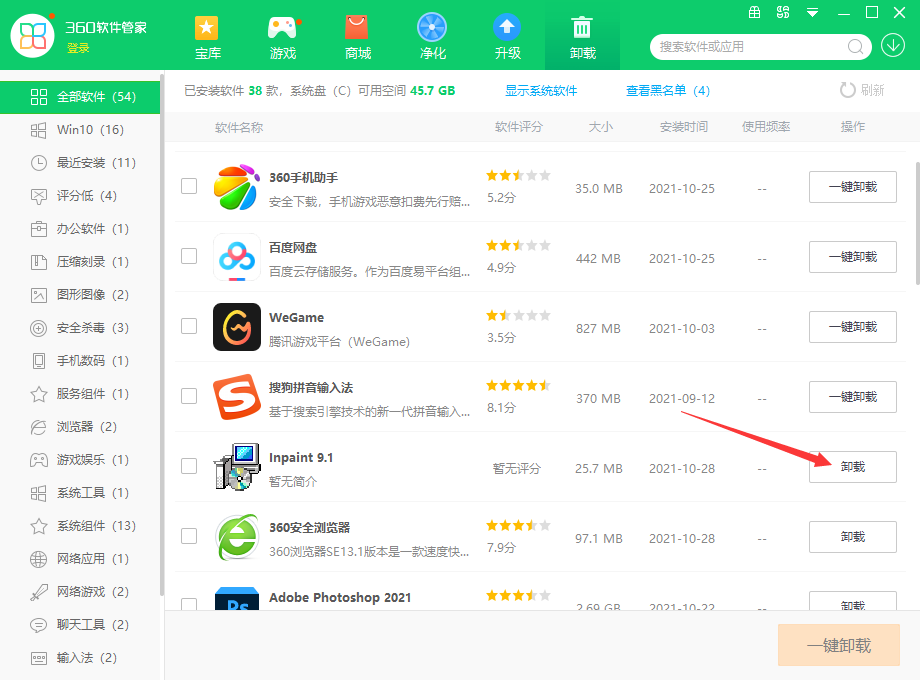Click the skin settings icon in title bar

tap(783, 12)
